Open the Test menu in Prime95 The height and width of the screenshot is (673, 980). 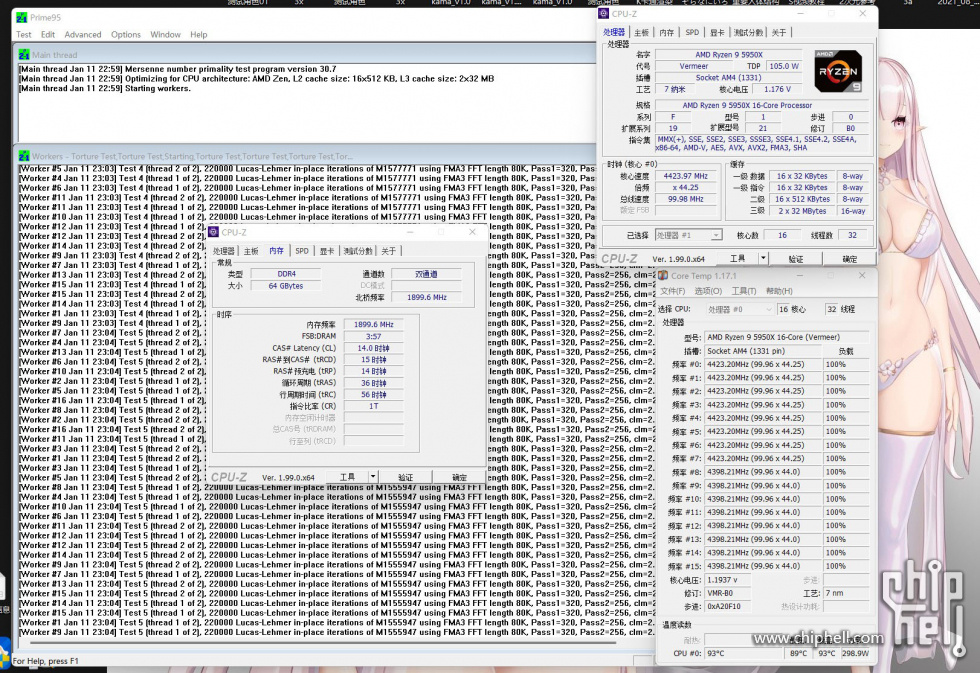[24, 34]
